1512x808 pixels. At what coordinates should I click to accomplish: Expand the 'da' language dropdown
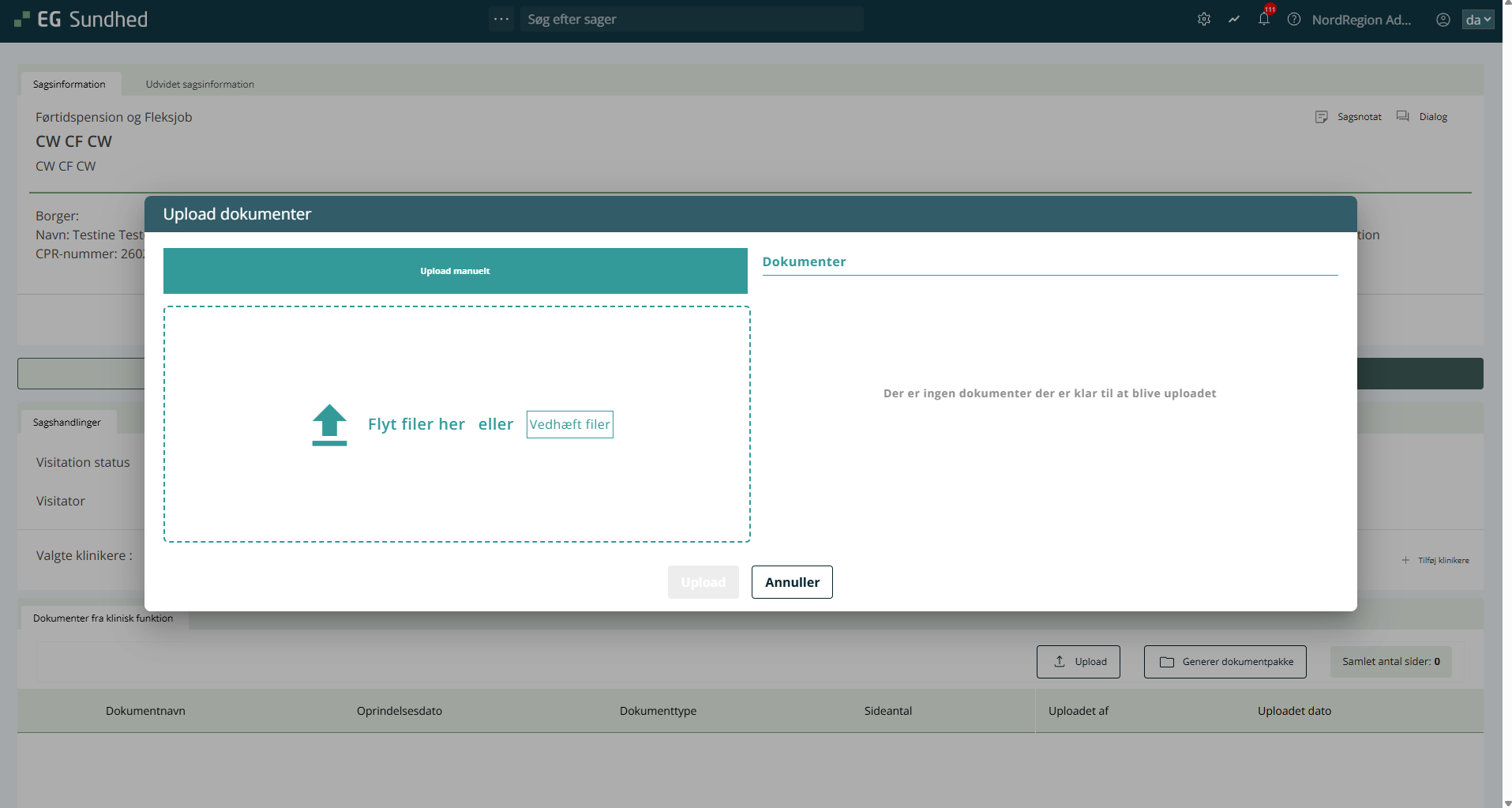(1478, 20)
